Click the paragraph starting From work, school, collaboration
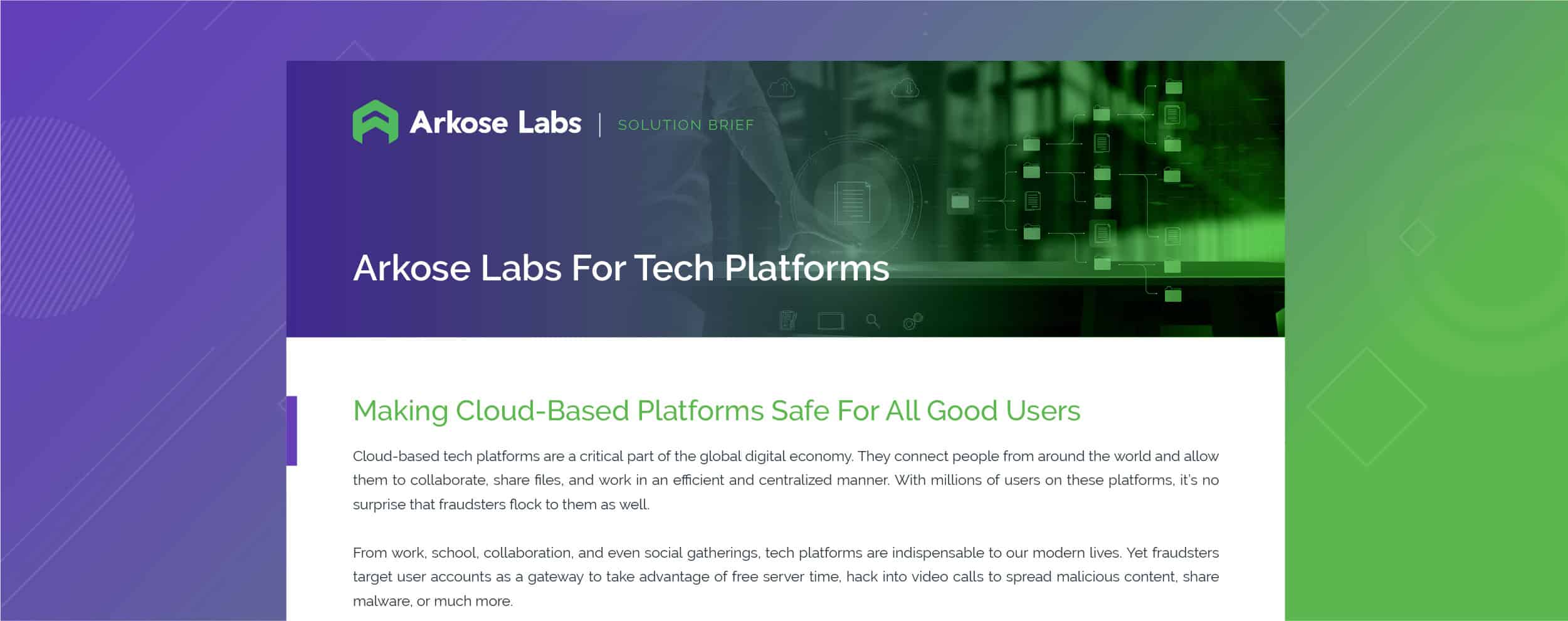Viewport: 1568px width, 621px height. click(786, 576)
